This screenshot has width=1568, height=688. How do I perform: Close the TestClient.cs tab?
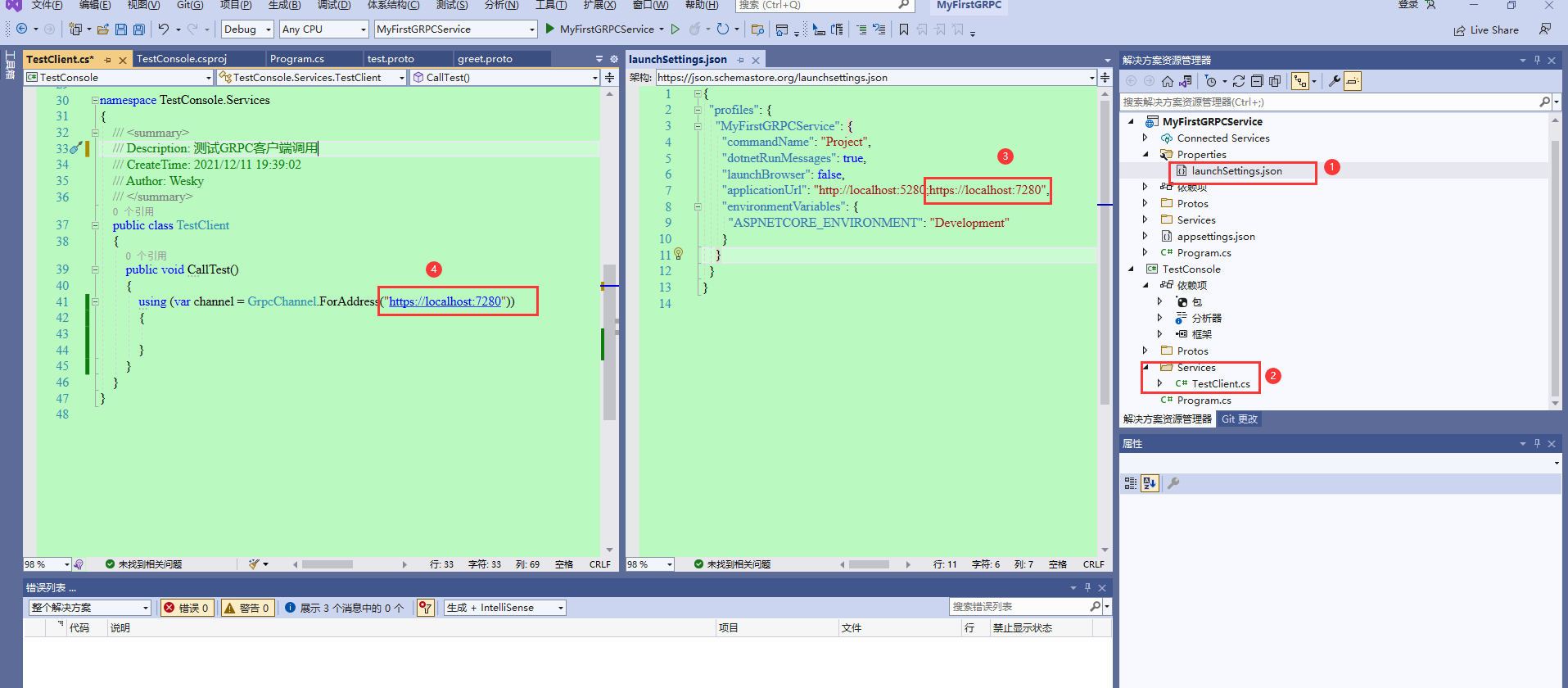[x=123, y=60]
